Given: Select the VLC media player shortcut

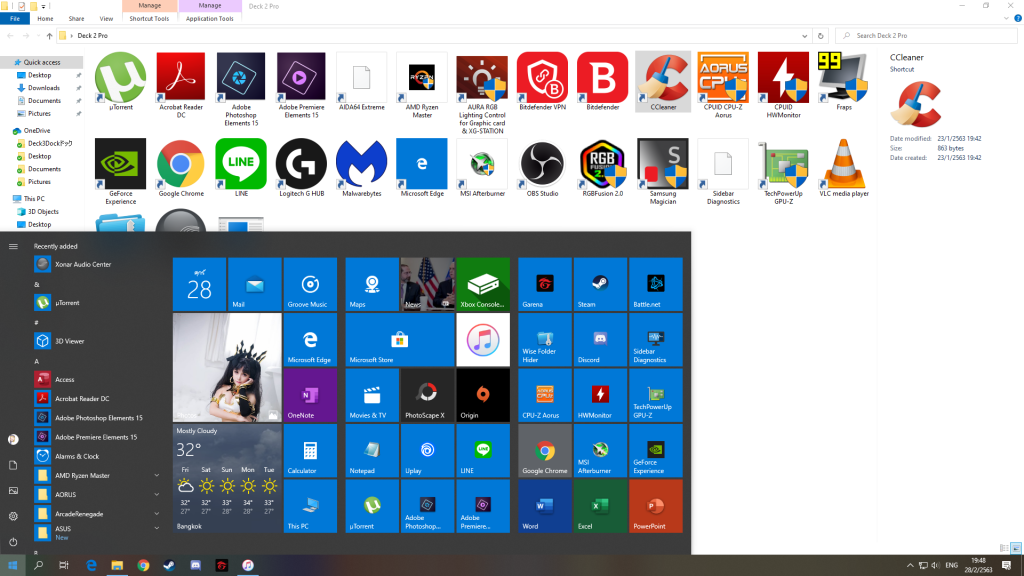Looking at the screenshot, I should 844,168.
